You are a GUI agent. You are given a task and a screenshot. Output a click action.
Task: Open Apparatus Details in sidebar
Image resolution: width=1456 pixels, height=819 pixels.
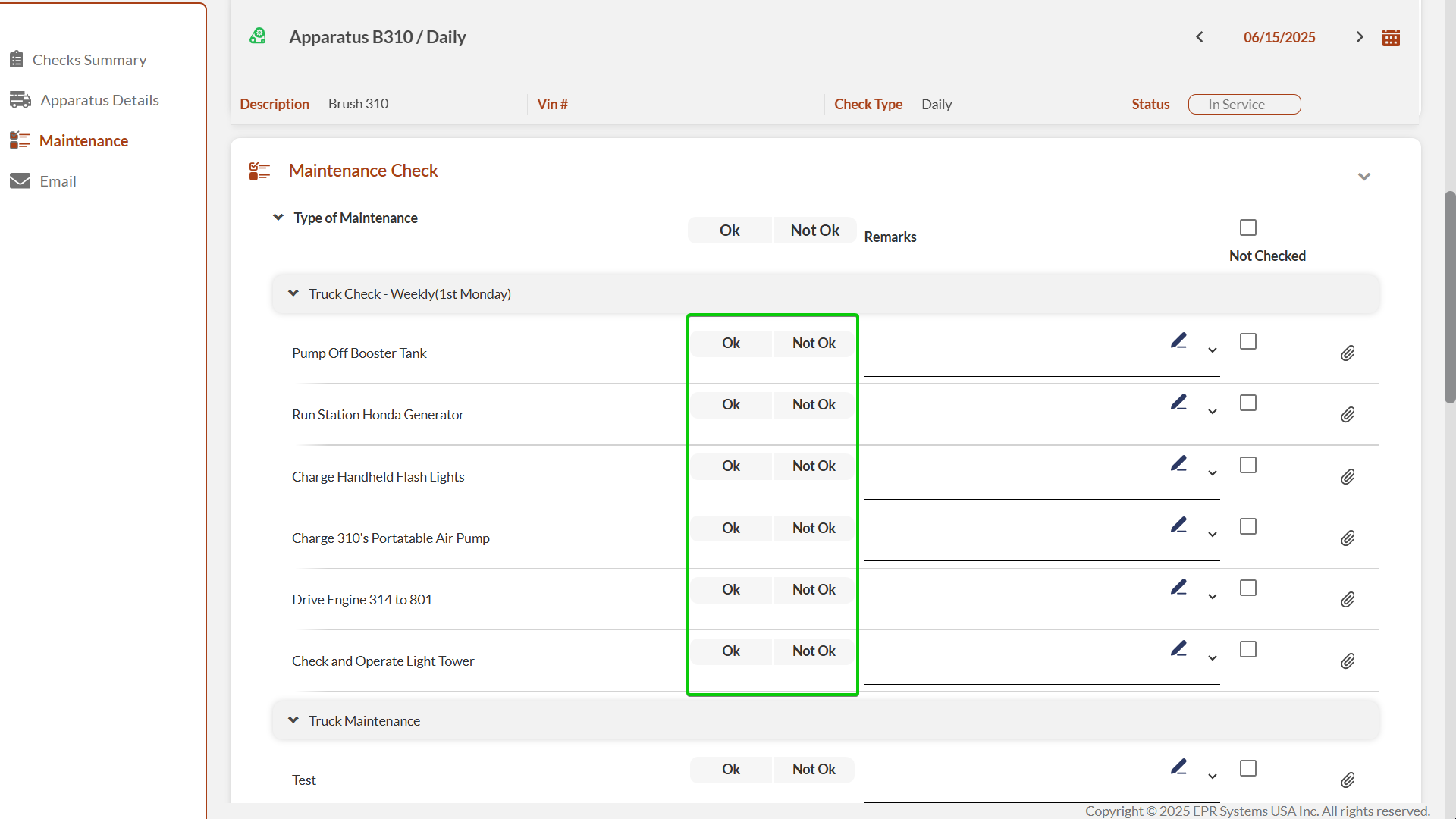[x=99, y=100]
